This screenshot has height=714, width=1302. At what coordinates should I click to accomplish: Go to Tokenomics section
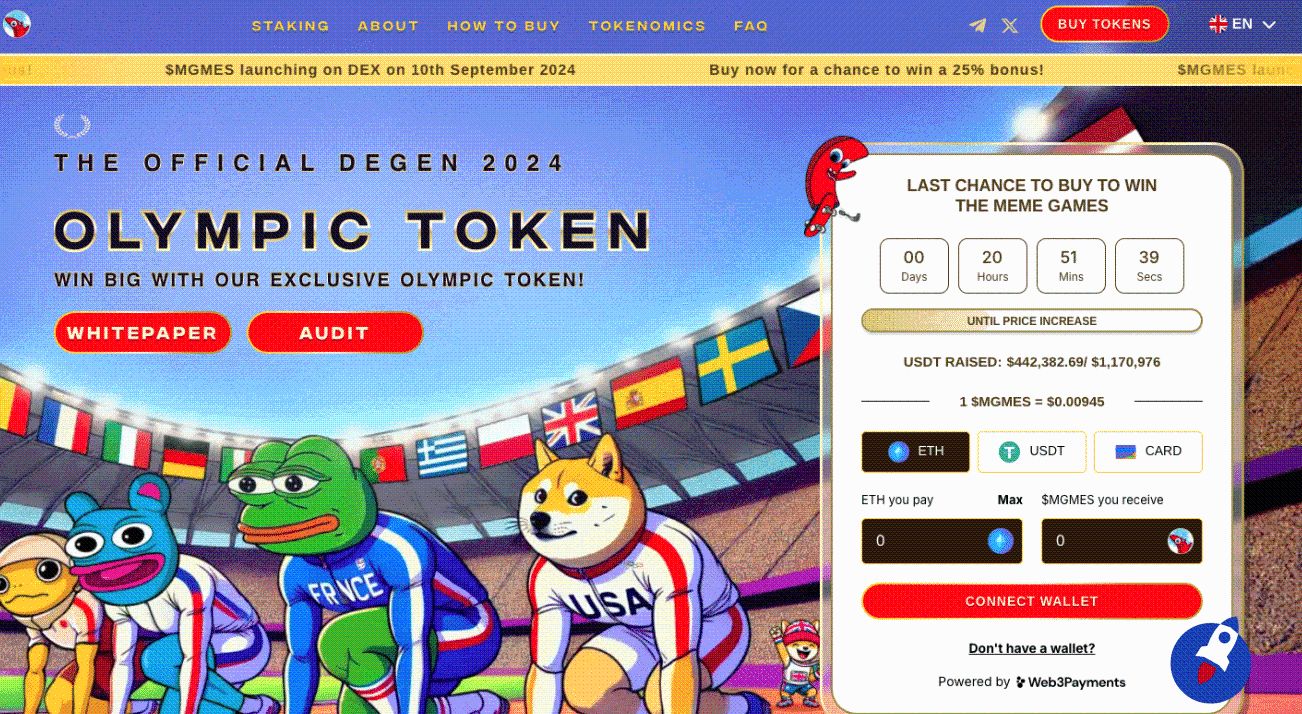click(x=647, y=26)
